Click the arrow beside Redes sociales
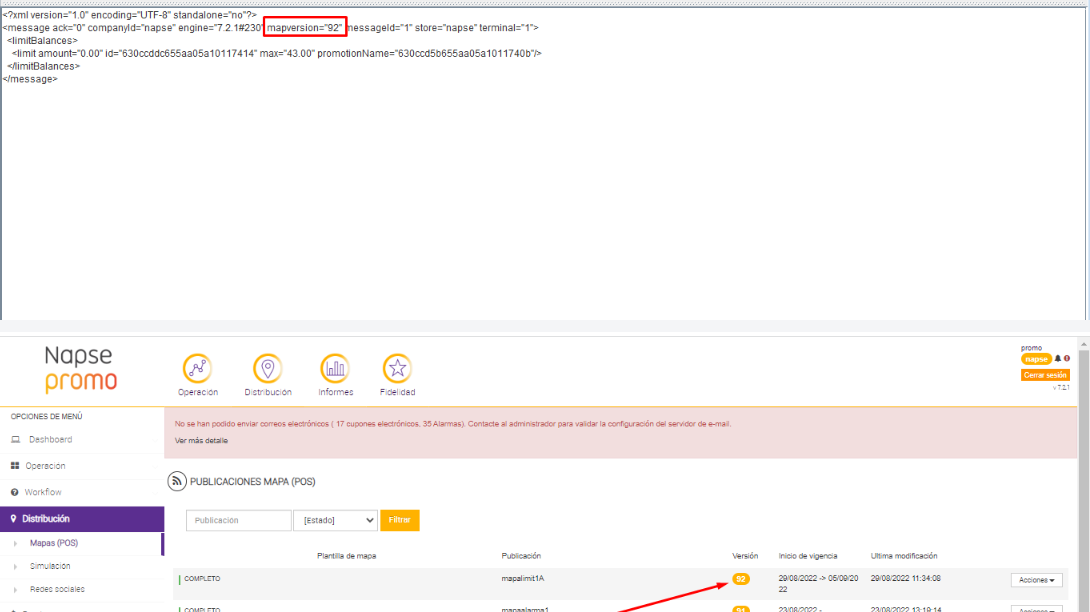Viewport: 1090px width, 612px height. tap(15, 589)
